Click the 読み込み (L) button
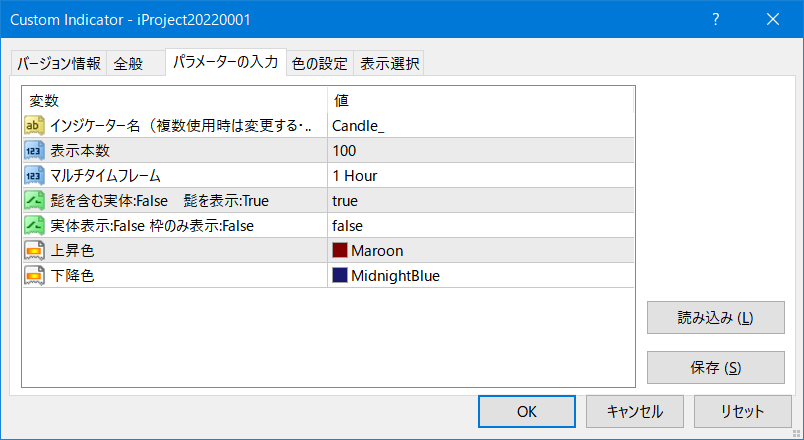Viewport: 804px width, 440px height. [x=716, y=318]
